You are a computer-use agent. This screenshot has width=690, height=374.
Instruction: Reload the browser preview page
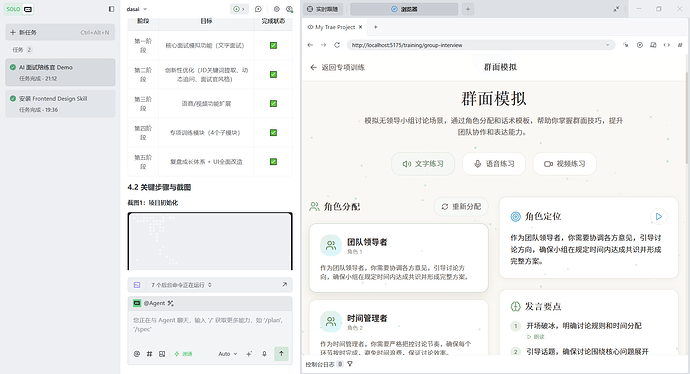337,45
